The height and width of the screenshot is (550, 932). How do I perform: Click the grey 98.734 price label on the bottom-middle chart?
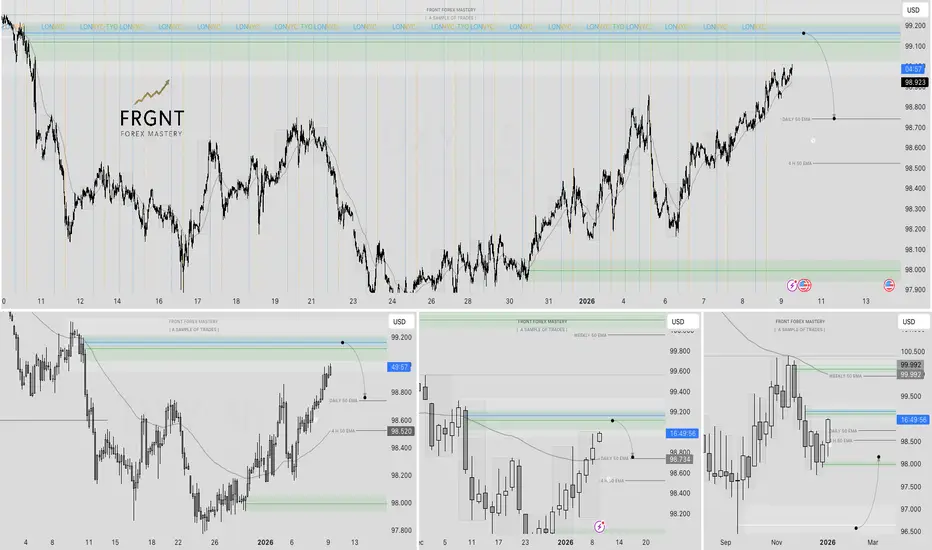tap(679, 459)
